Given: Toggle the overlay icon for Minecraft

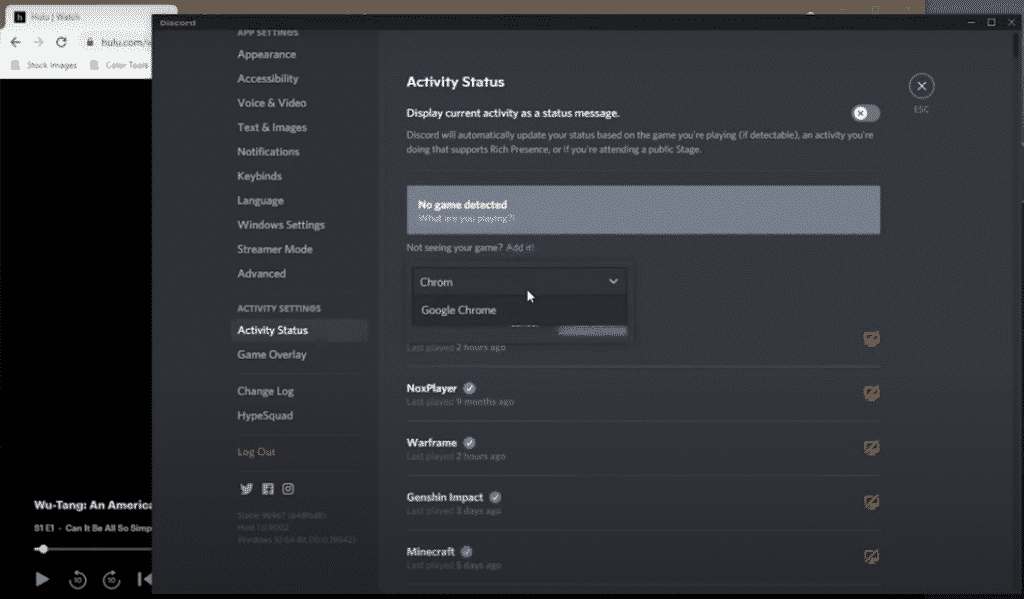Looking at the screenshot, I should (871, 556).
